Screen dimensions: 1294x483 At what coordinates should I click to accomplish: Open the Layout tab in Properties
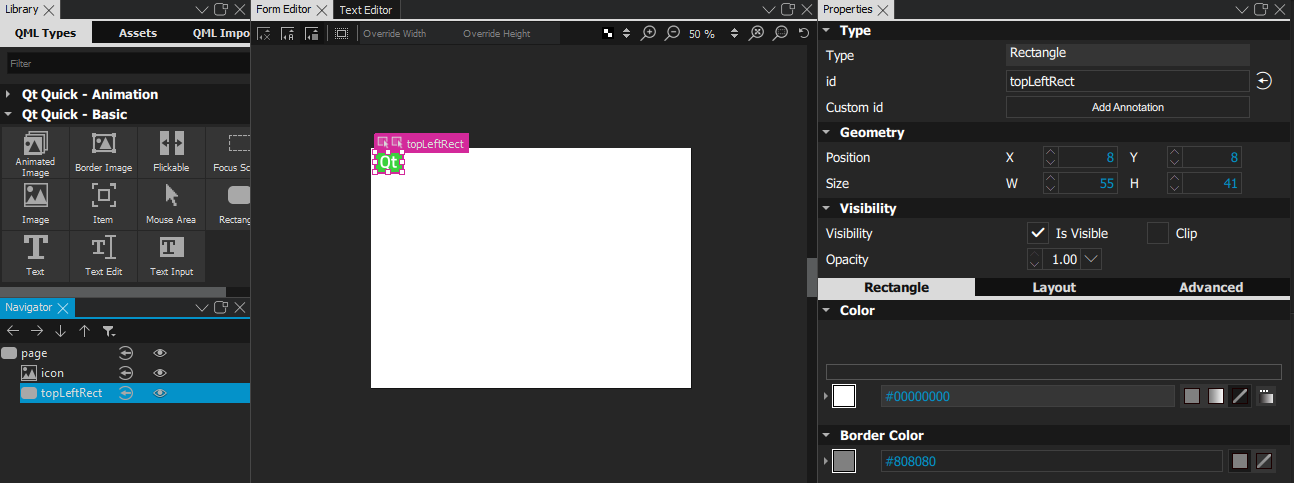click(1054, 287)
